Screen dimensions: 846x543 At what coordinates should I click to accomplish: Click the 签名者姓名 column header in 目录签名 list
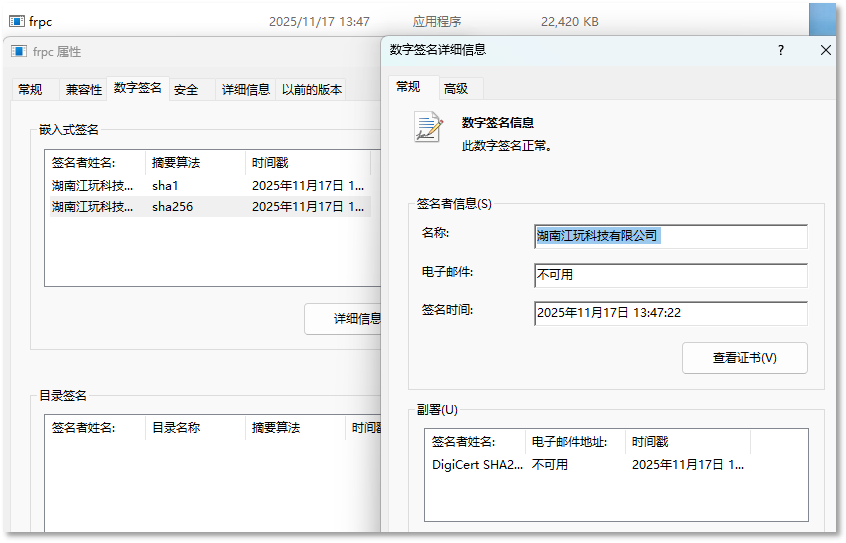coord(95,428)
